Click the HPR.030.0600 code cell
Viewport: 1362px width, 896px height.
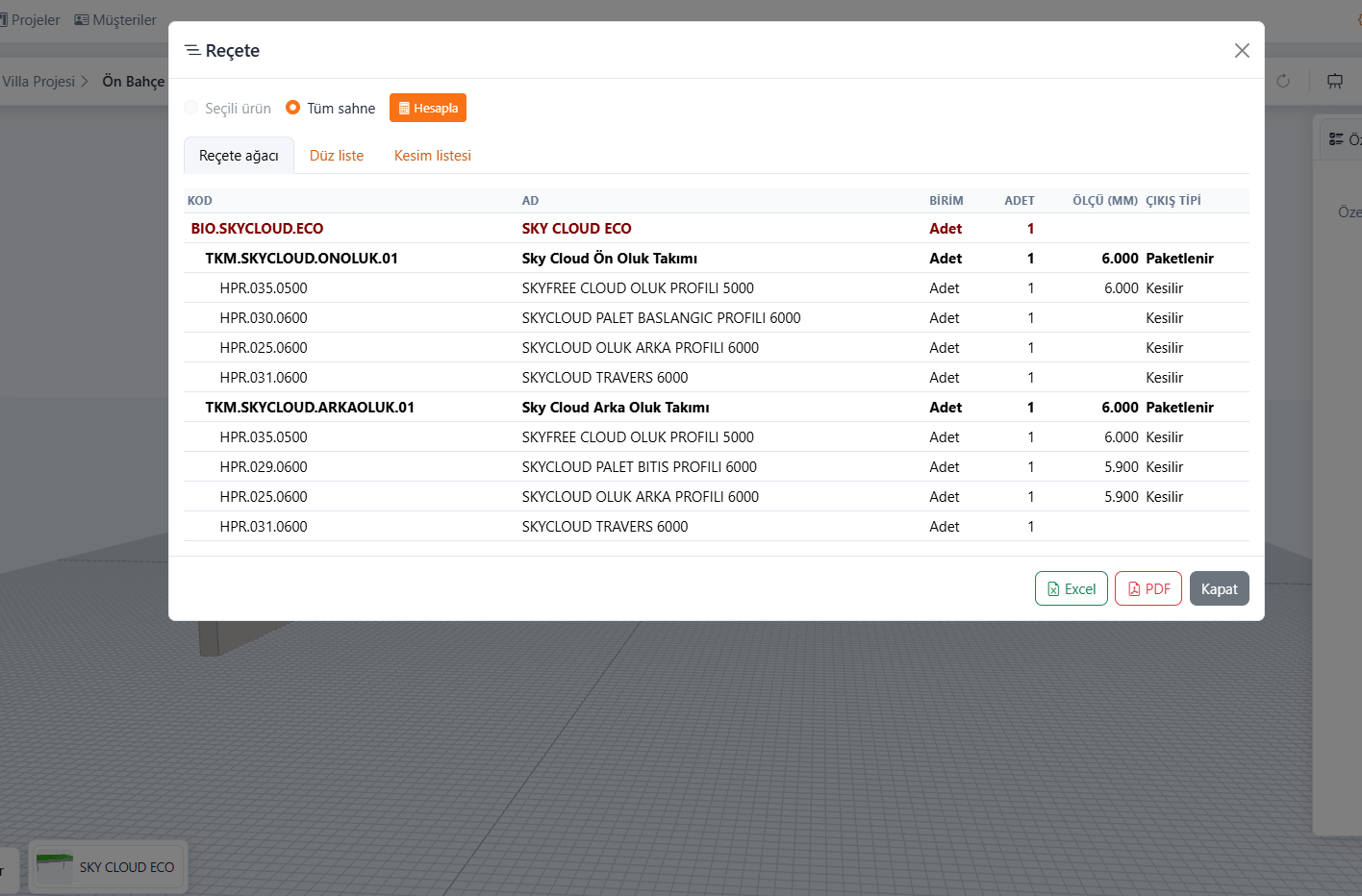pyautogui.click(x=264, y=318)
